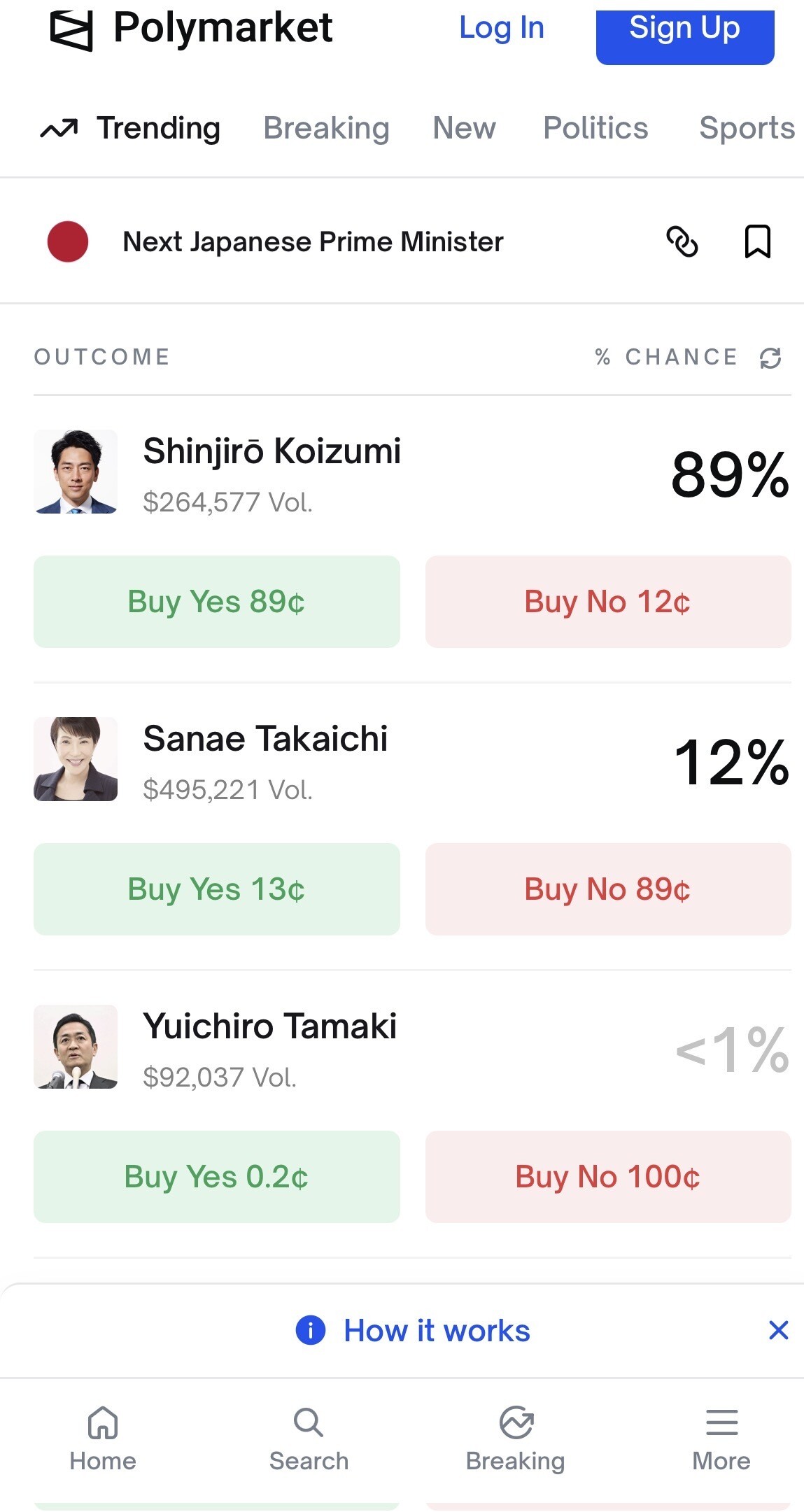
Task: Click the Polymarket logo icon
Action: tap(71, 31)
